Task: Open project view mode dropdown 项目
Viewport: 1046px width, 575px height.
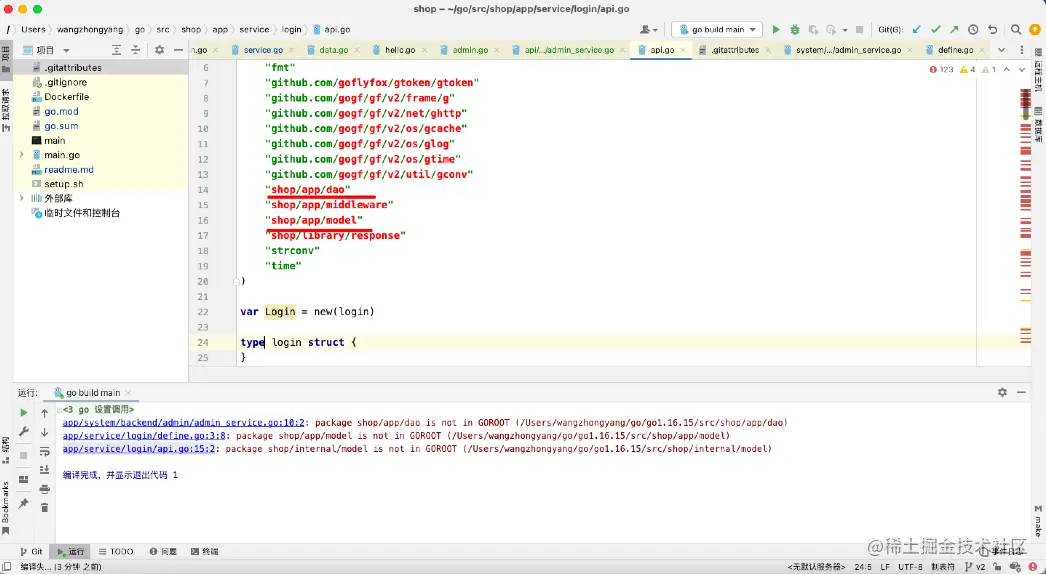Action: click(x=47, y=50)
